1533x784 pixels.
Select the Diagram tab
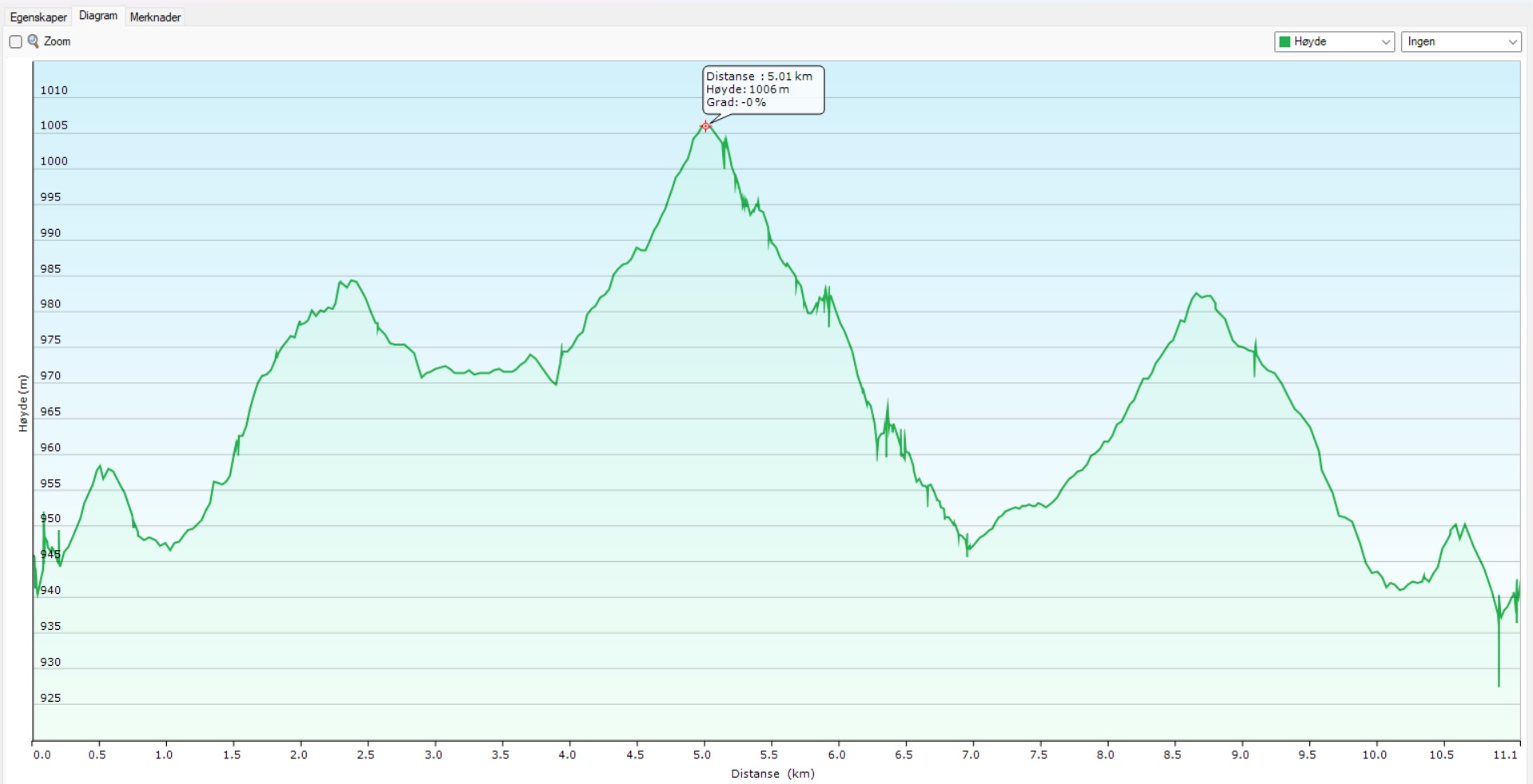[x=98, y=16]
